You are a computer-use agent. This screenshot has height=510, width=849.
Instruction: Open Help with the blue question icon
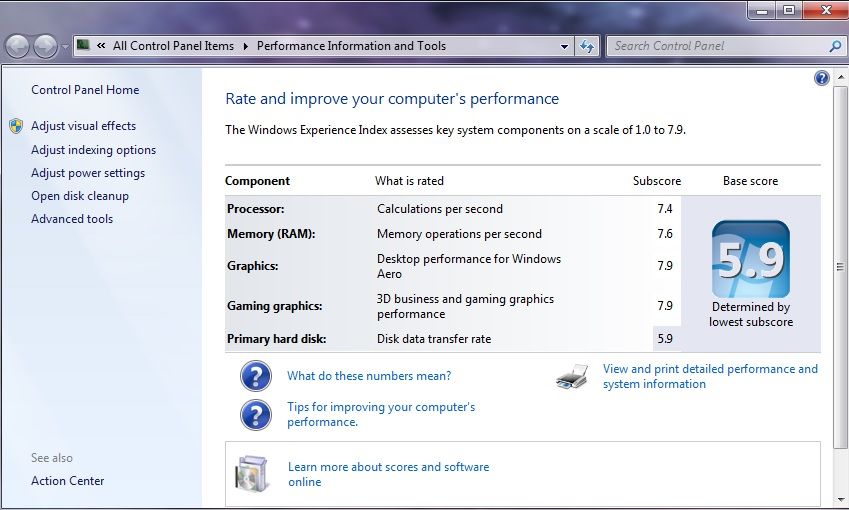click(821, 79)
